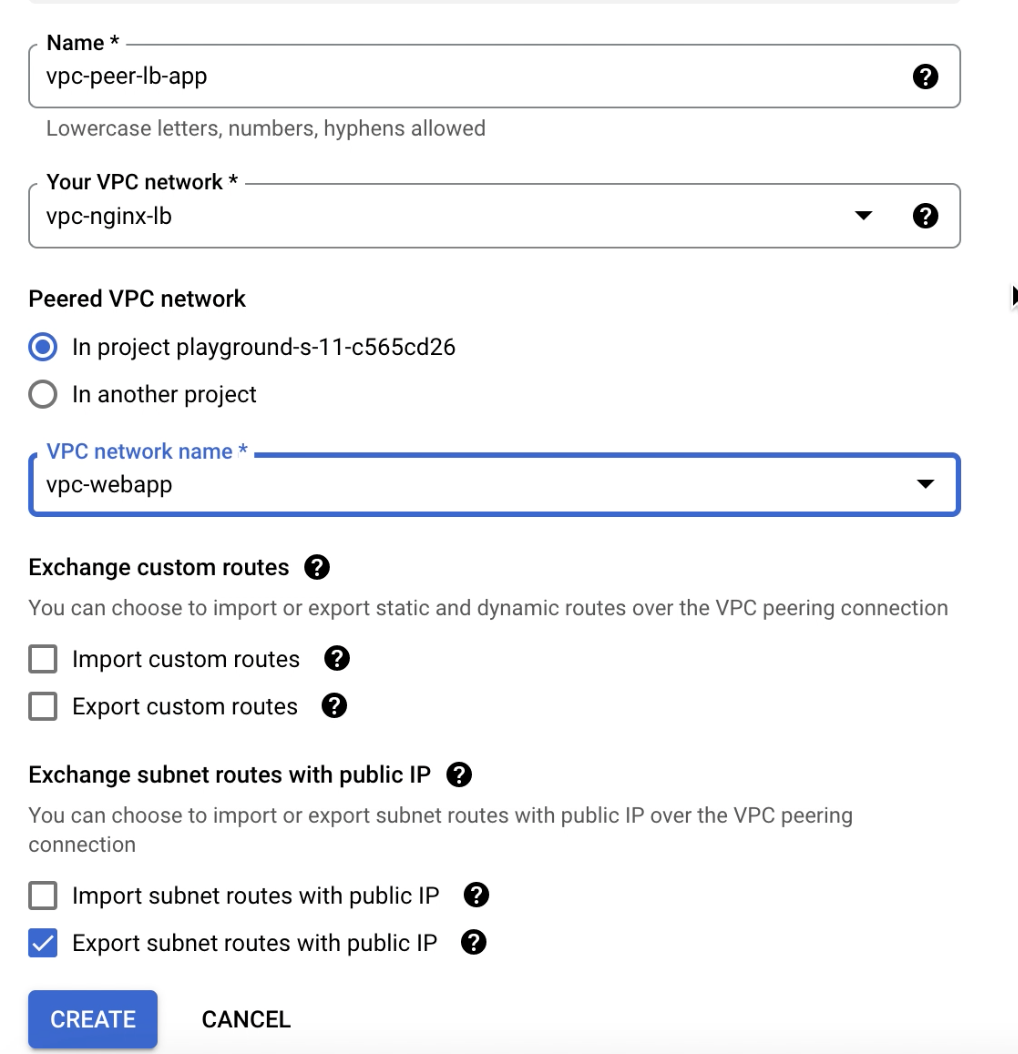Open help icon beside Your VPC network dropdown

tap(925, 216)
